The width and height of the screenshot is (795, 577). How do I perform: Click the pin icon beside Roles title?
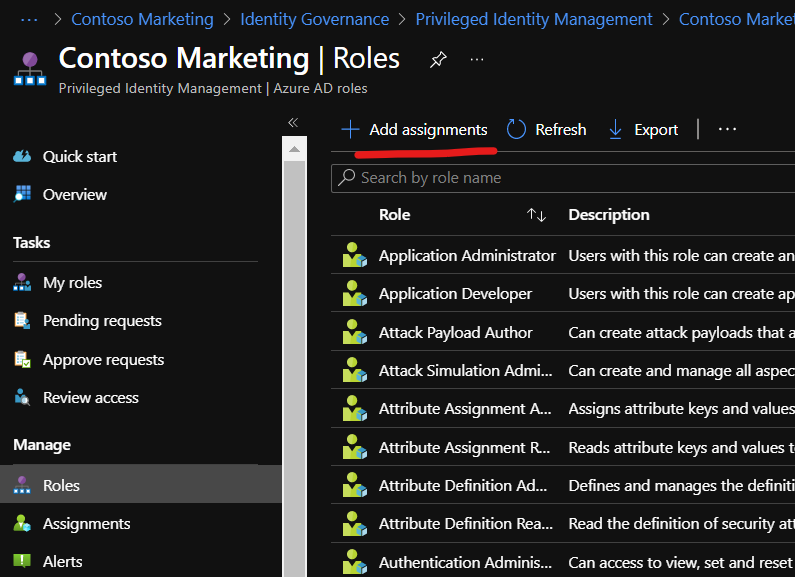[x=438, y=60]
